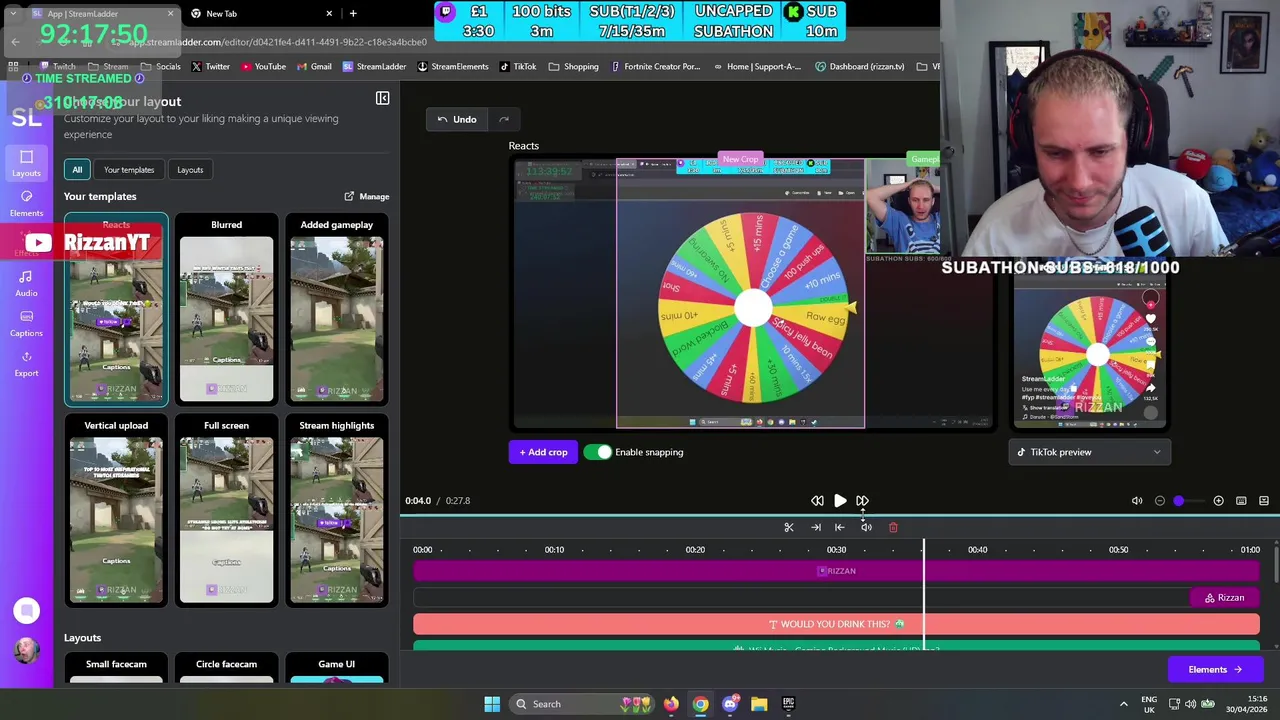Click the split scissors tool on timeline

coord(788,528)
